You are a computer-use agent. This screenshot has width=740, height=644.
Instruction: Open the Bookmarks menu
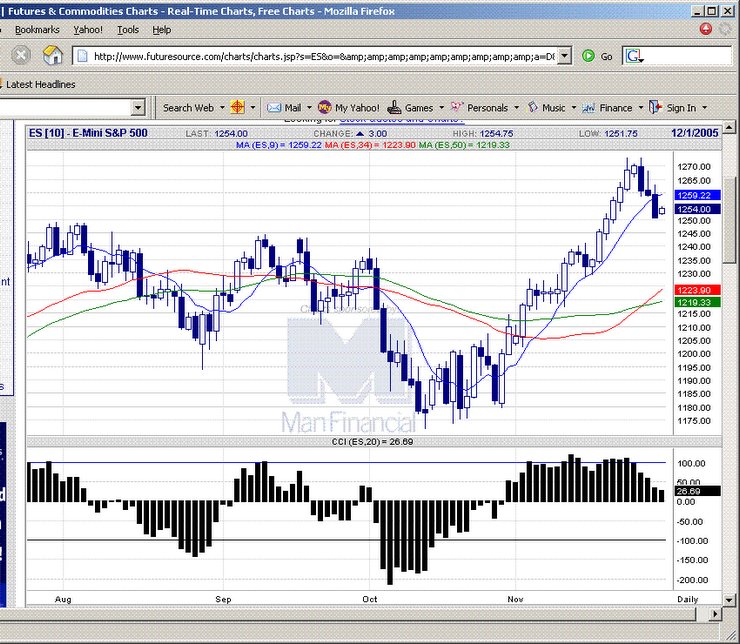(x=37, y=30)
